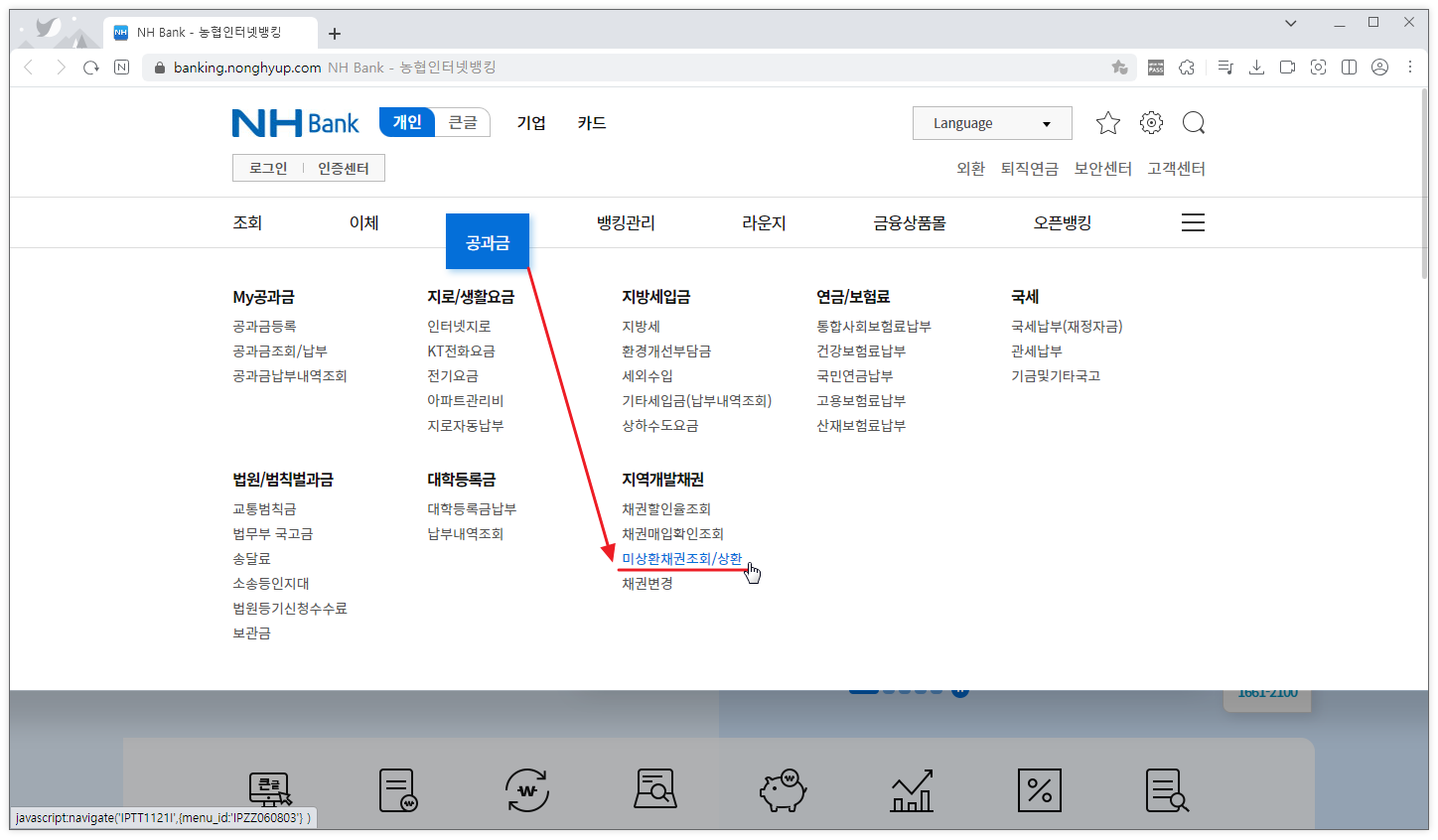Image resolution: width=1438 pixels, height=840 pixels.
Task: Click the browser profile account icon
Action: click(x=1379, y=68)
